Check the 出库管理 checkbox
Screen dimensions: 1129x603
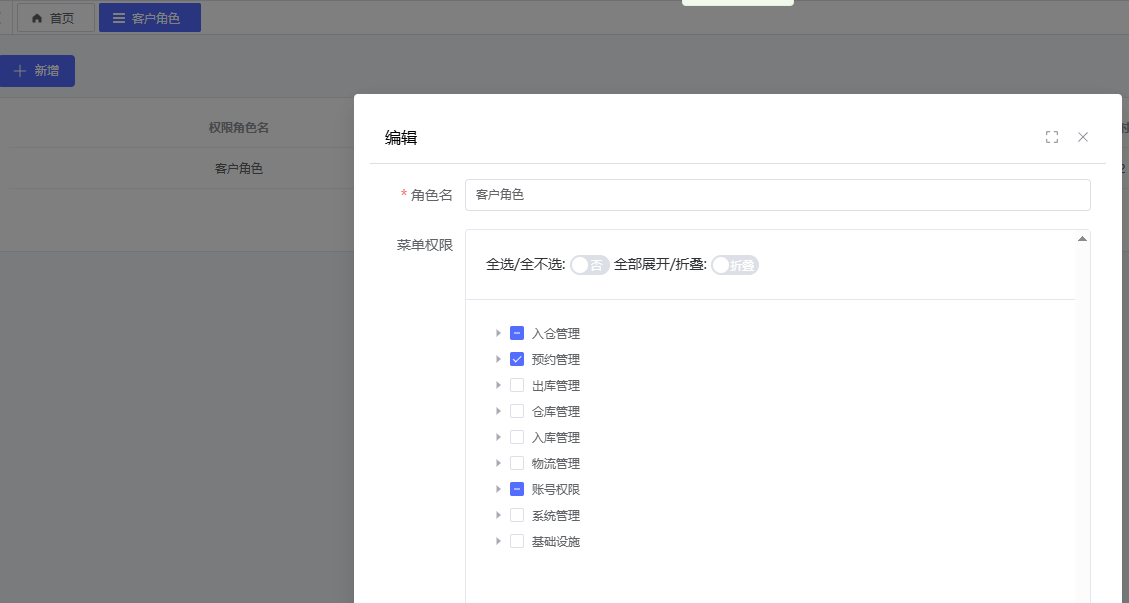point(517,385)
